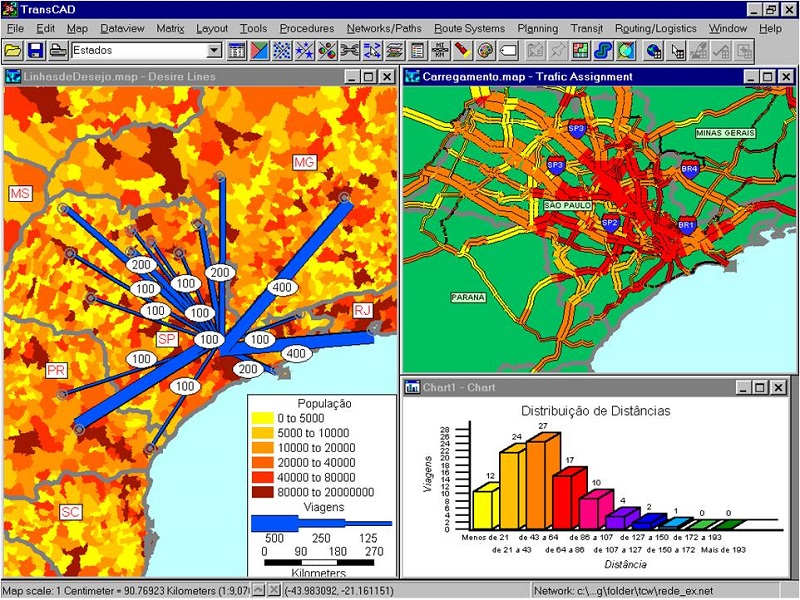The width and height of the screenshot is (800, 600).
Task: Open the Help menu
Action: [x=770, y=29]
